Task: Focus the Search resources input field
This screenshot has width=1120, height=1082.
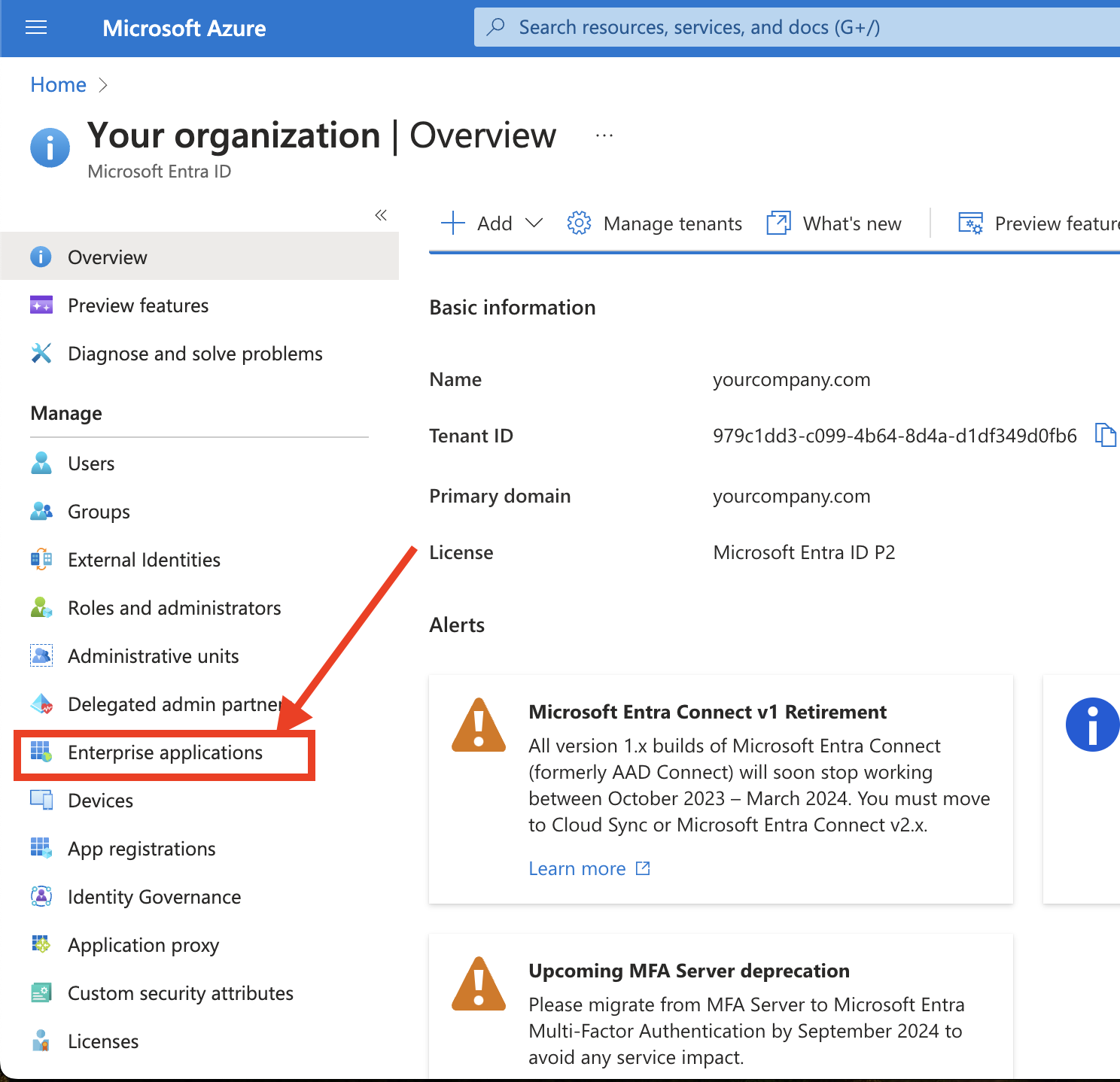Action: pos(797,27)
